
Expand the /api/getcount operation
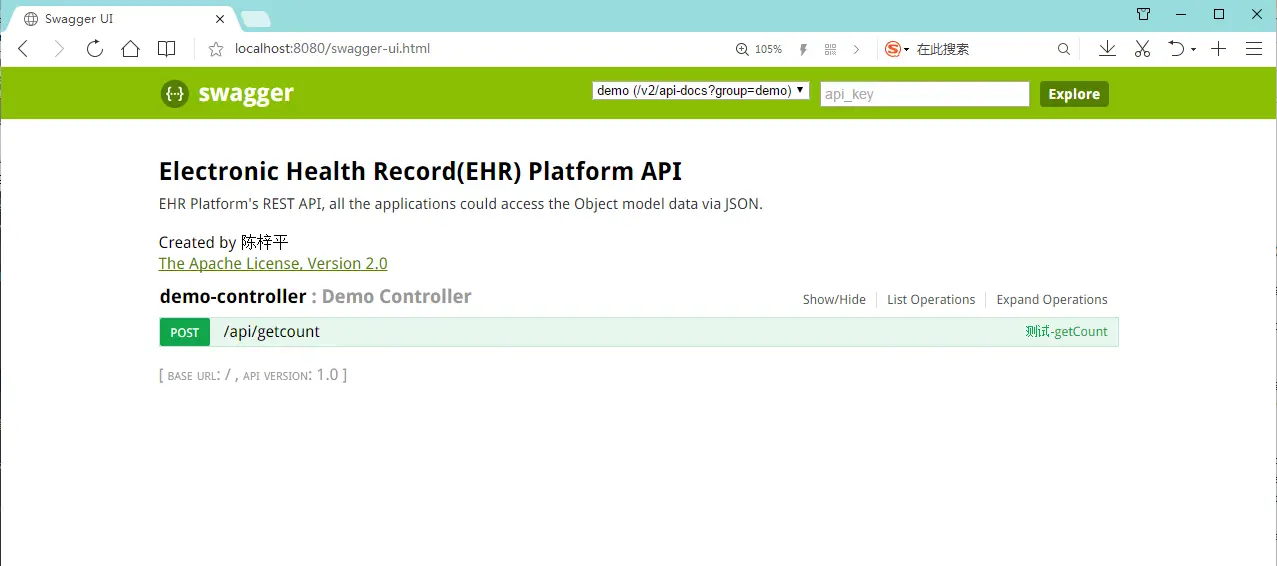tap(272, 332)
